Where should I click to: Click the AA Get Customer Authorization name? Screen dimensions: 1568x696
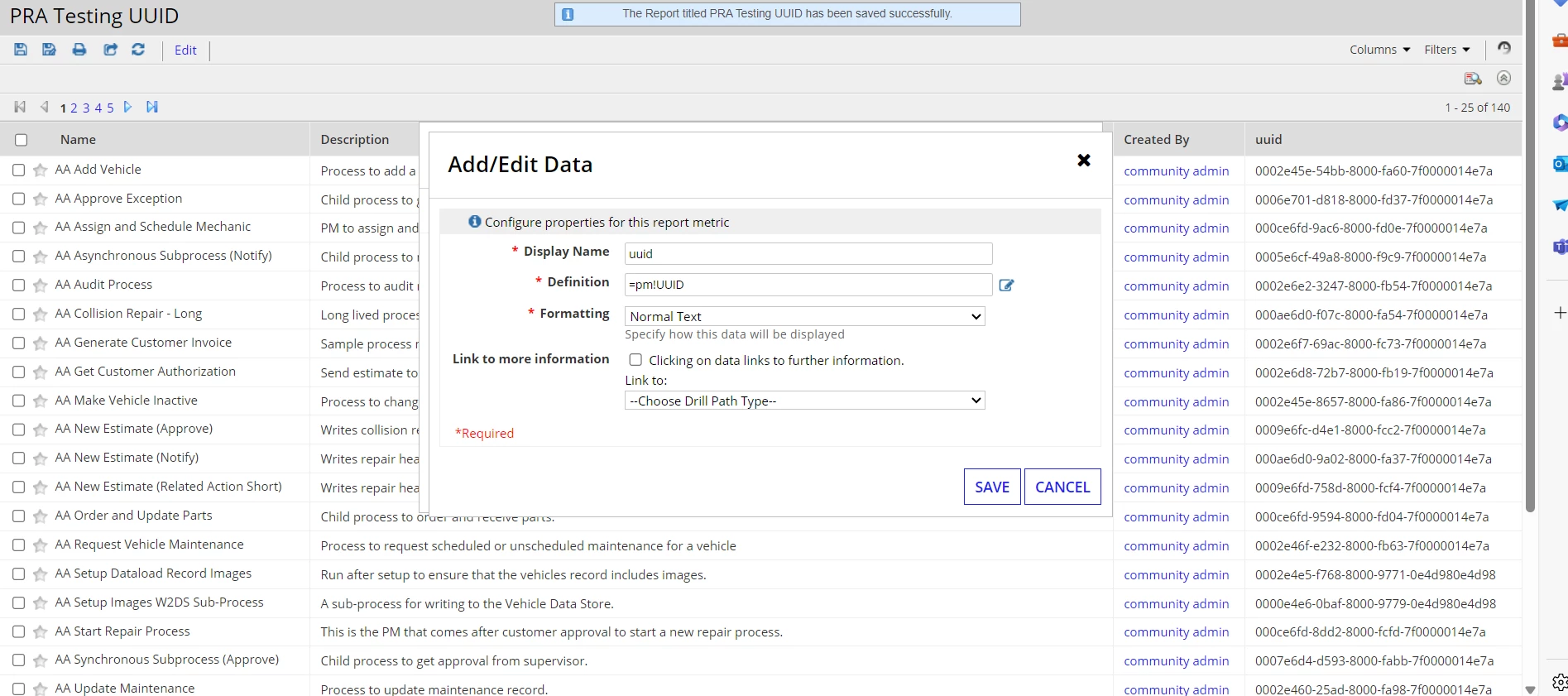pos(146,372)
